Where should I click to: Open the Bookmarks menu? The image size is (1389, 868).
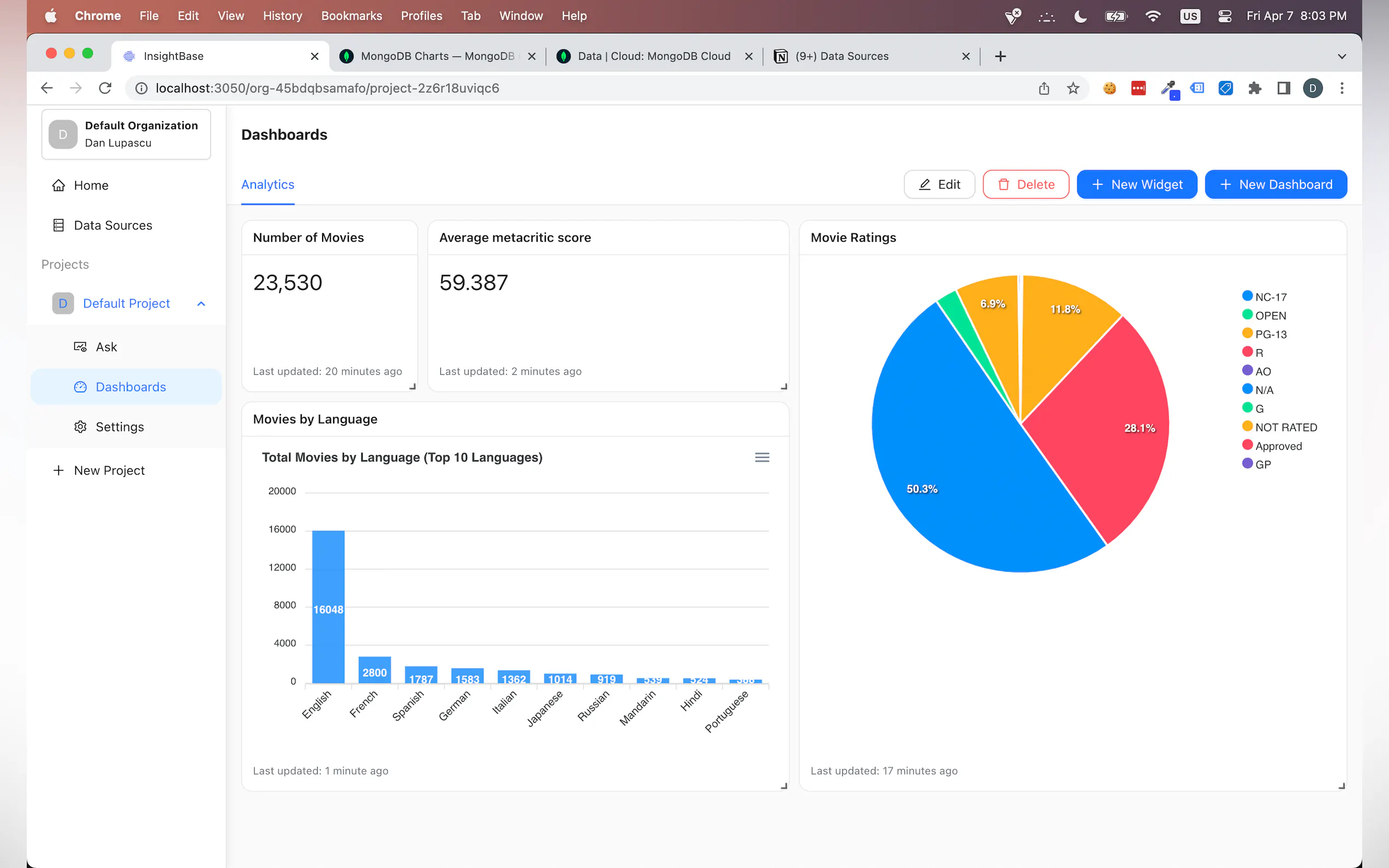[x=352, y=15]
